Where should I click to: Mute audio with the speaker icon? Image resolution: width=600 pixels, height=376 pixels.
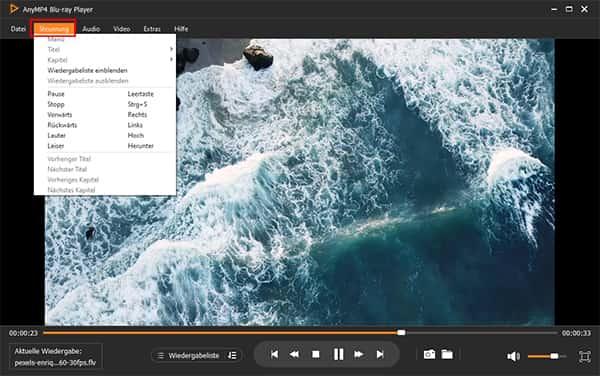tap(513, 356)
